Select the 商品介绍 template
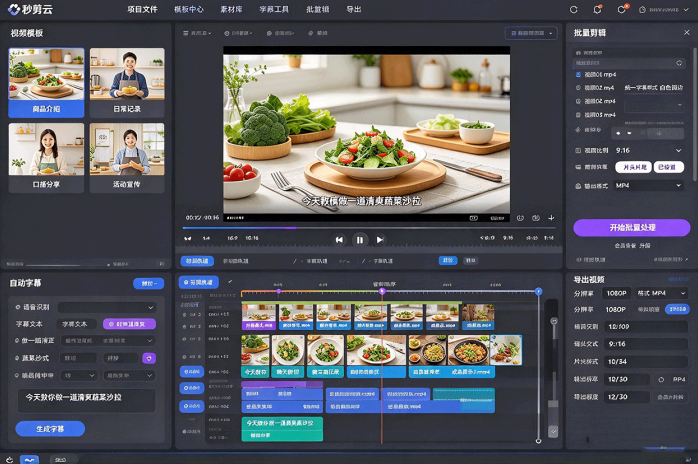The image size is (698, 464). (x=46, y=82)
